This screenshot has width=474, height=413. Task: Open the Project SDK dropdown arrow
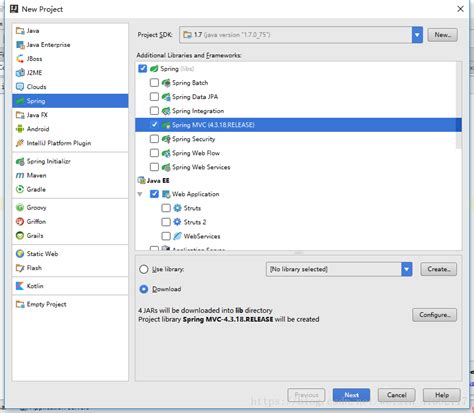point(417,35)
